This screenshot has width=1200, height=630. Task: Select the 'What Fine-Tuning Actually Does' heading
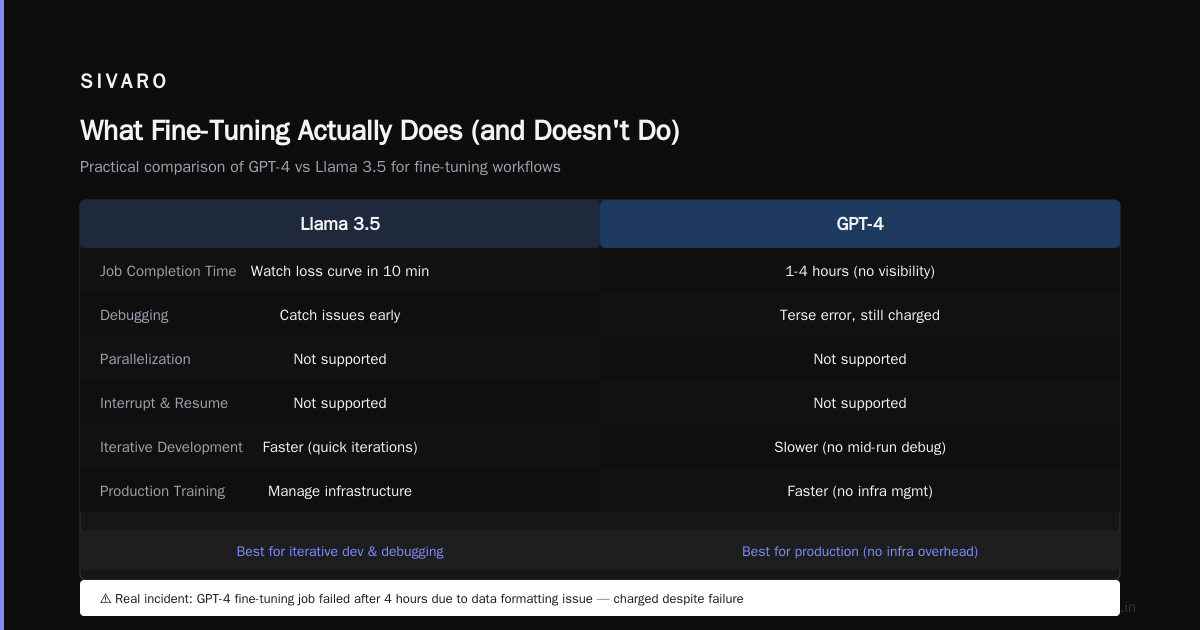click(x=380, y=130)
